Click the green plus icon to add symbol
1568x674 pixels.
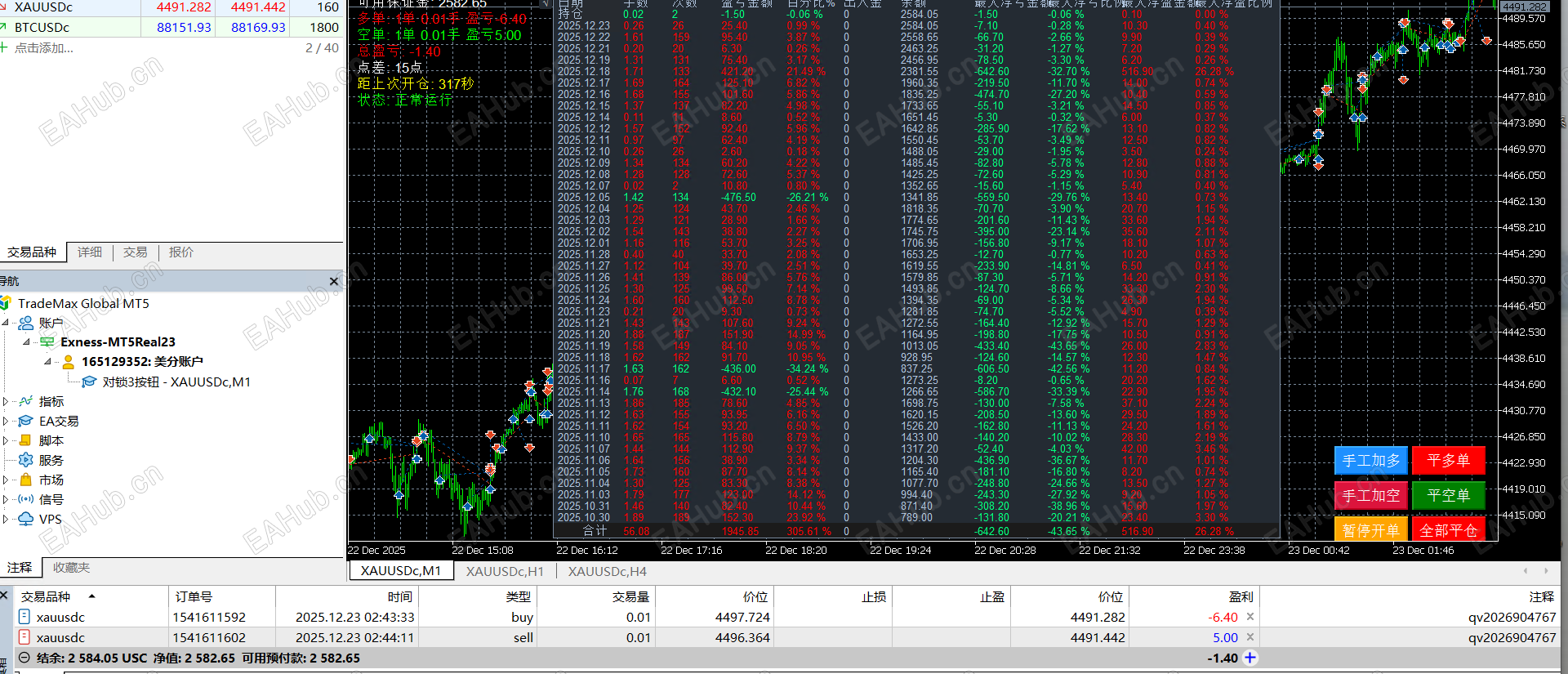4,47
